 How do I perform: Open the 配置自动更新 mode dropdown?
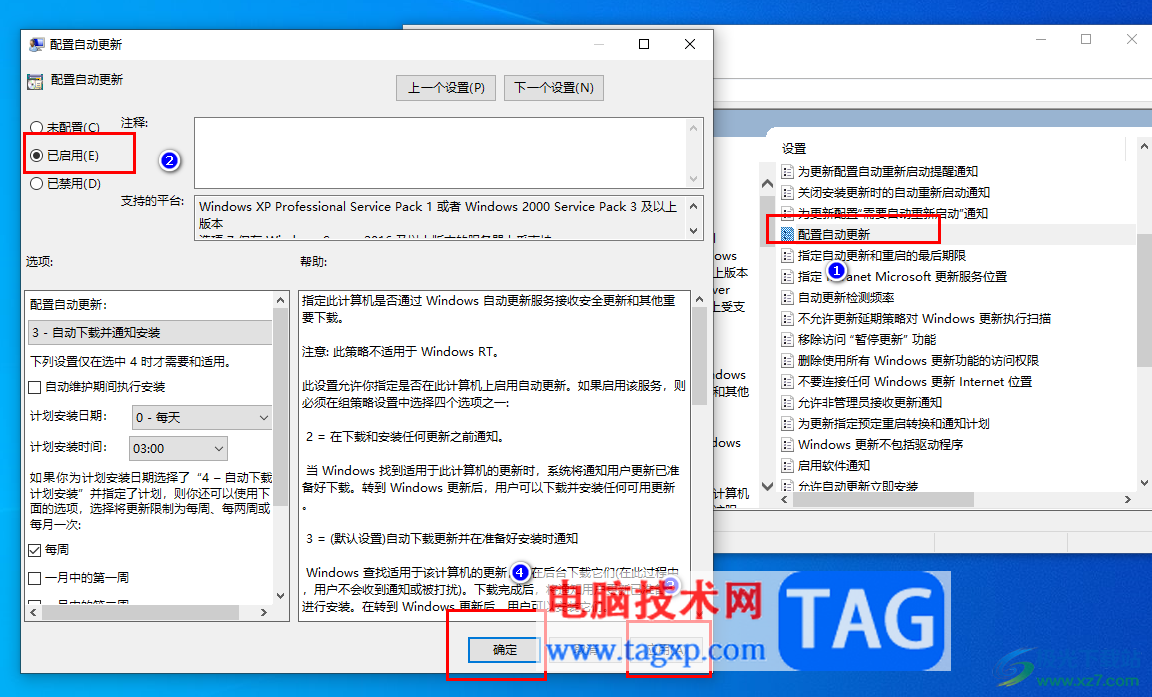(x=150, y=333)
